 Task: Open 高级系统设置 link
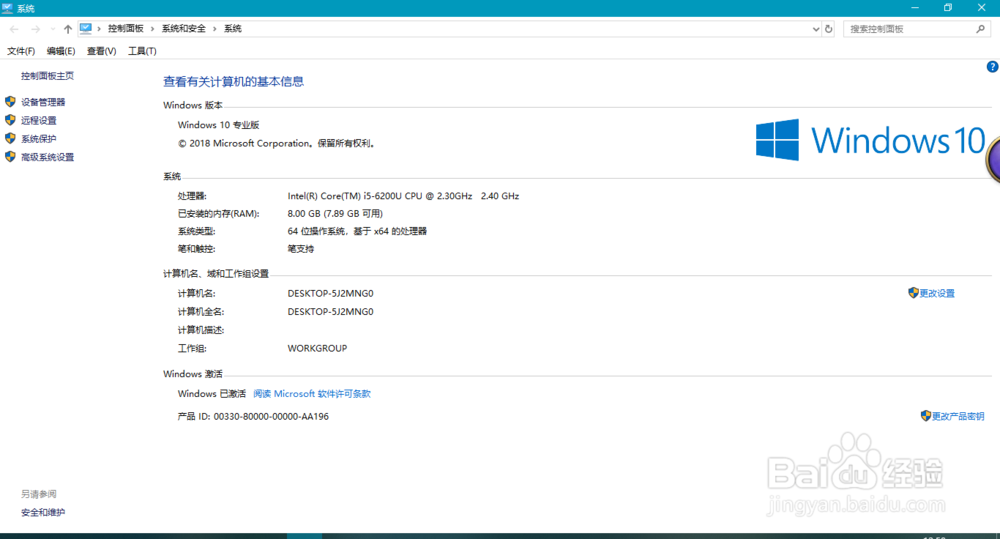tap(47, 158)
